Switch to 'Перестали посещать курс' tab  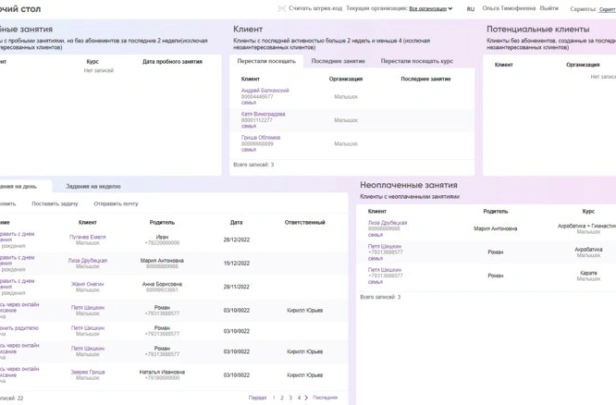pyautogui.click(x=416, y=61)
